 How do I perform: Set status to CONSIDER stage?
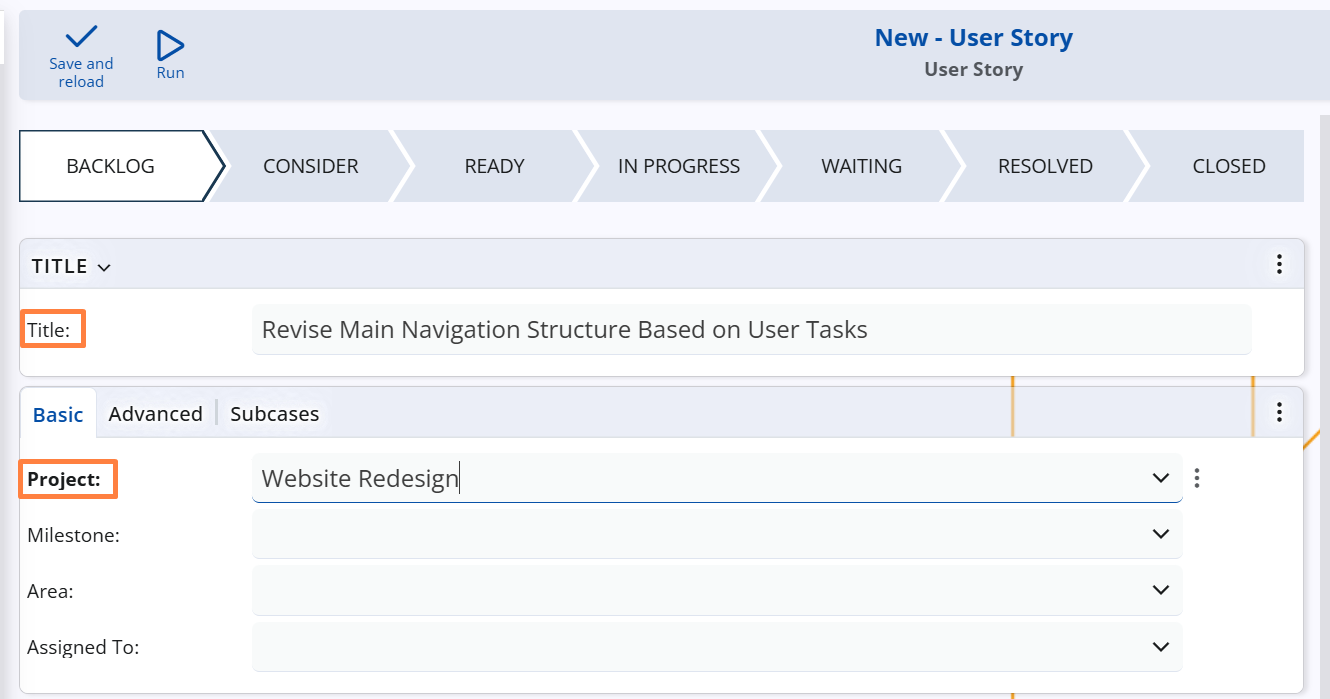point(310,166)
